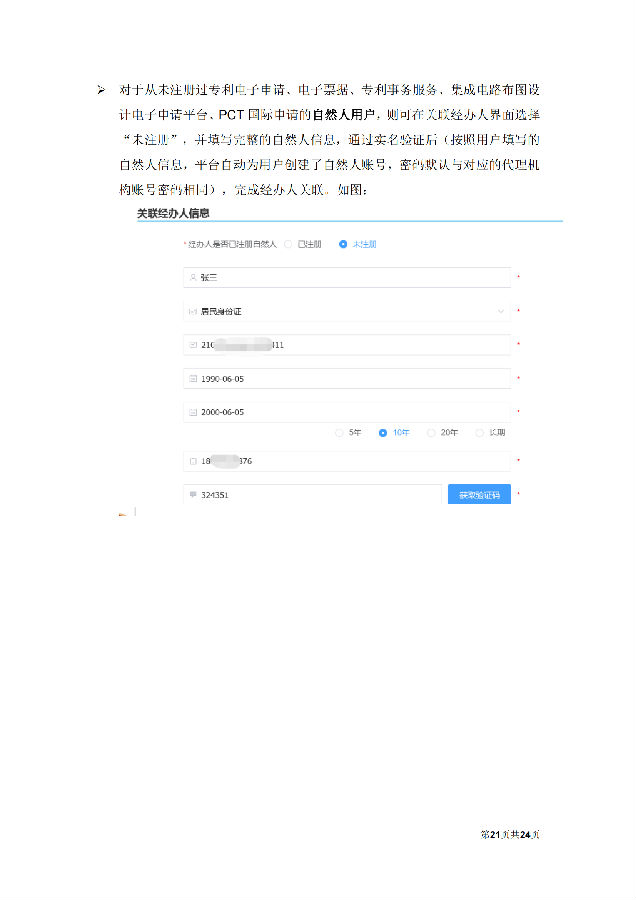
Task: Click calendar icon beside 2000-06-05
Action: point(193,412)
